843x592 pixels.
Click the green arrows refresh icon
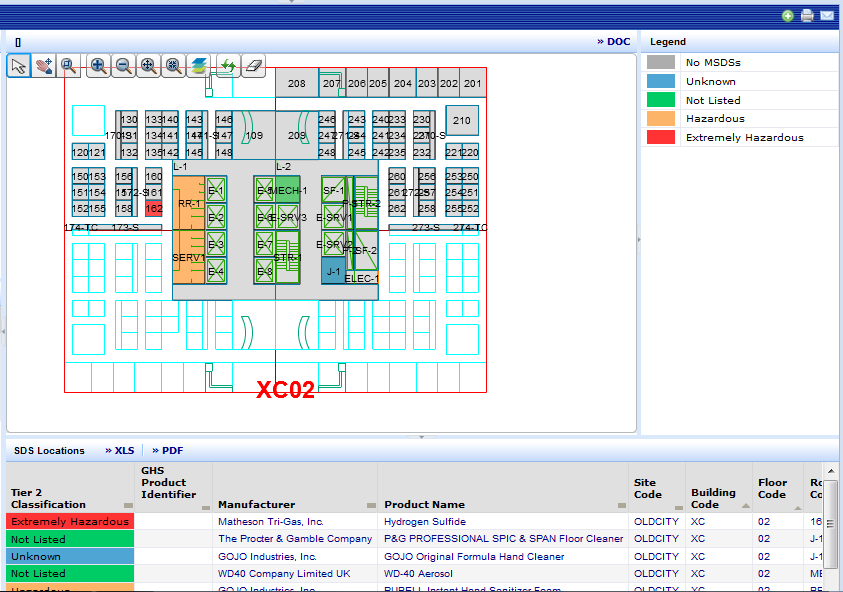[228, 66]
